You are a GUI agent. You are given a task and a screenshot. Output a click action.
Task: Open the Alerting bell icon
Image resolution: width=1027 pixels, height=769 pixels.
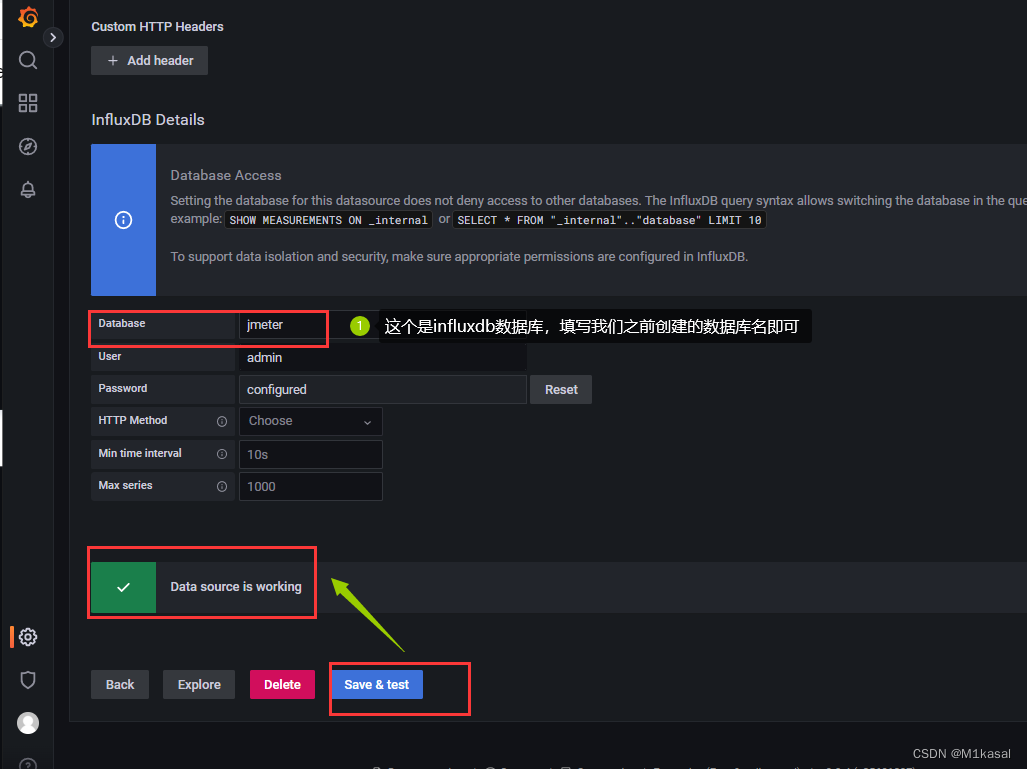[x=28, y=190]
